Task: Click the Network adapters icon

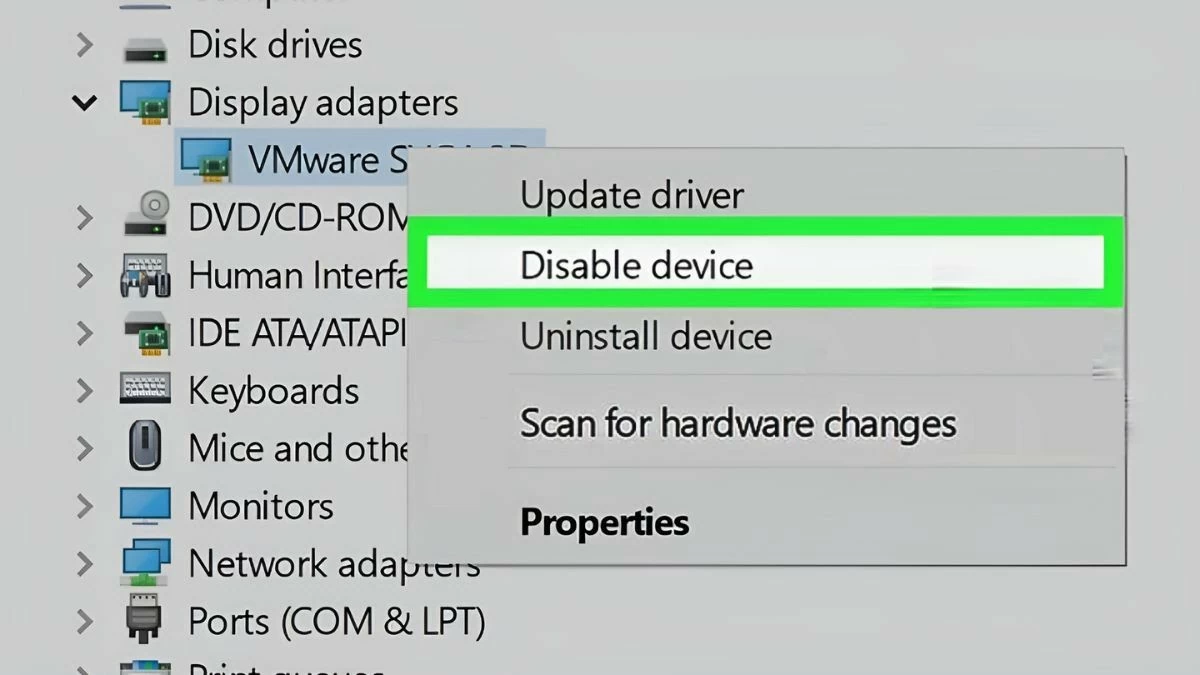Action: (146, 563)
